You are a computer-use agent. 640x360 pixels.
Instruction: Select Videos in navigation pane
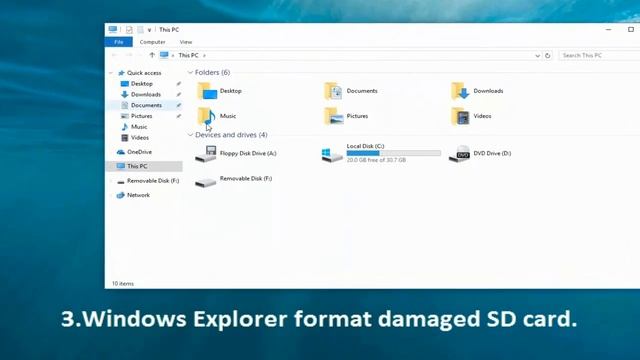click(x=140, y=138)
